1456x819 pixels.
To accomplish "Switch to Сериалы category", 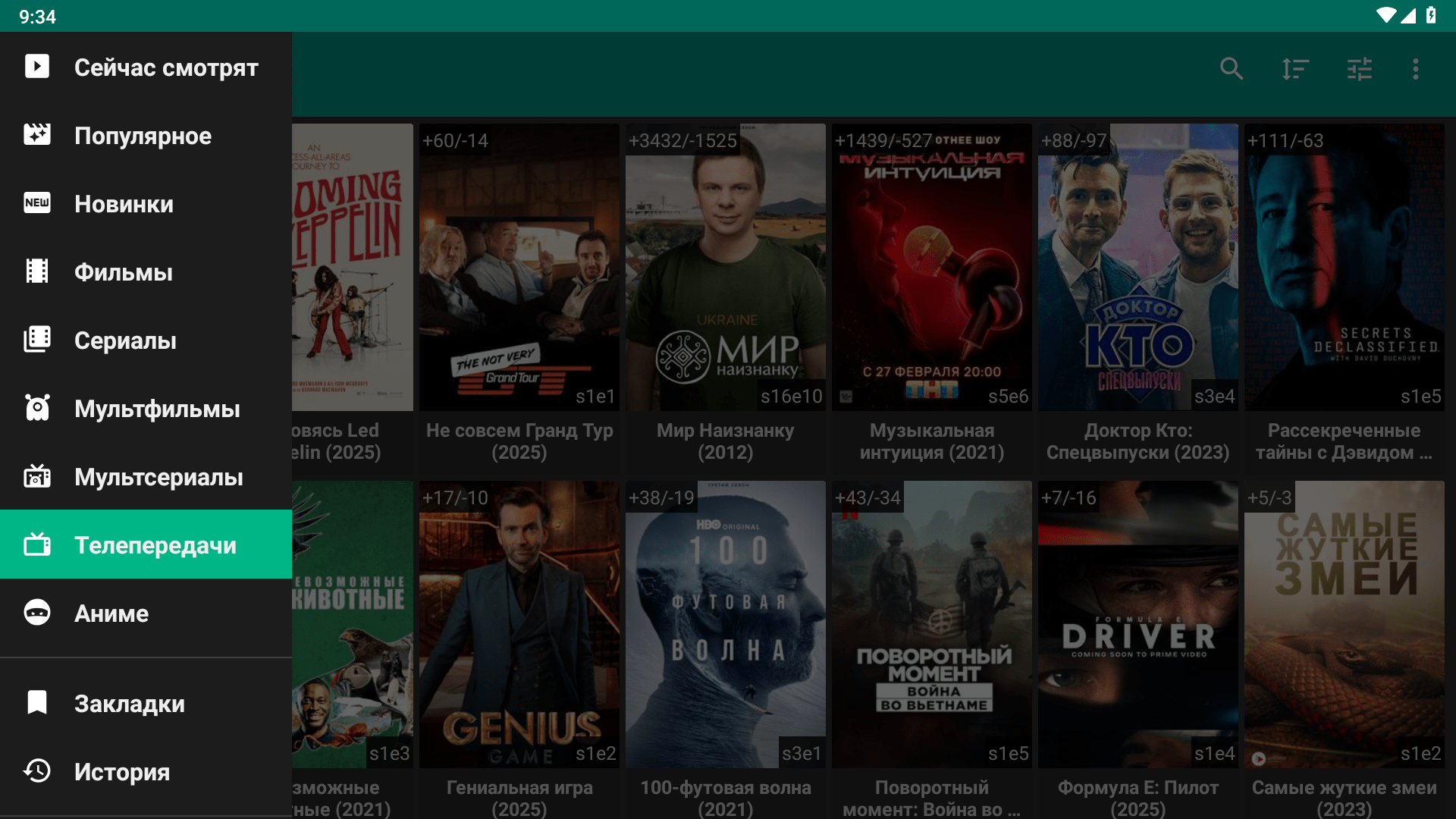I will click(x=146, y=340).
